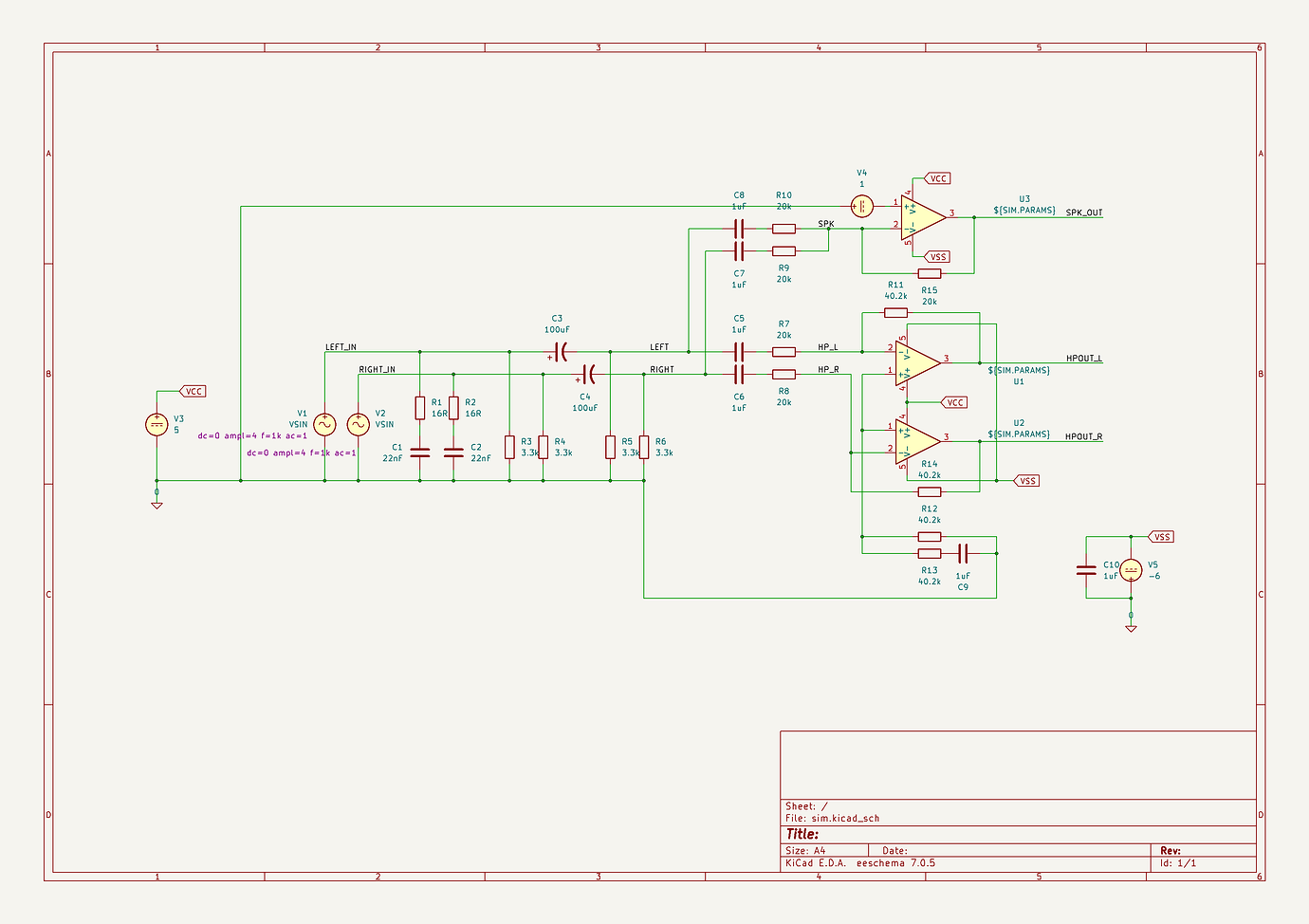Screen dimensions: 1309x924
Task: Select the VSS power flag below op-amp U3
Action: pyautogui.click(x=938, y=256)
